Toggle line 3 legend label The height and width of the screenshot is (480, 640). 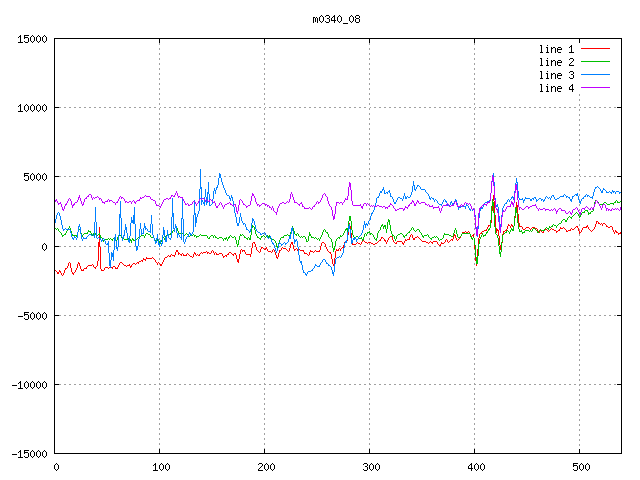[x=557, y=75]
